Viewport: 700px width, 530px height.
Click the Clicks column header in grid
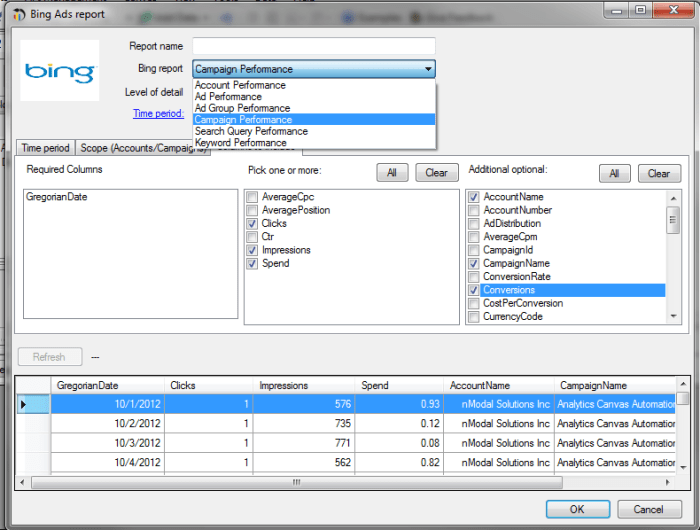point(208,386)
